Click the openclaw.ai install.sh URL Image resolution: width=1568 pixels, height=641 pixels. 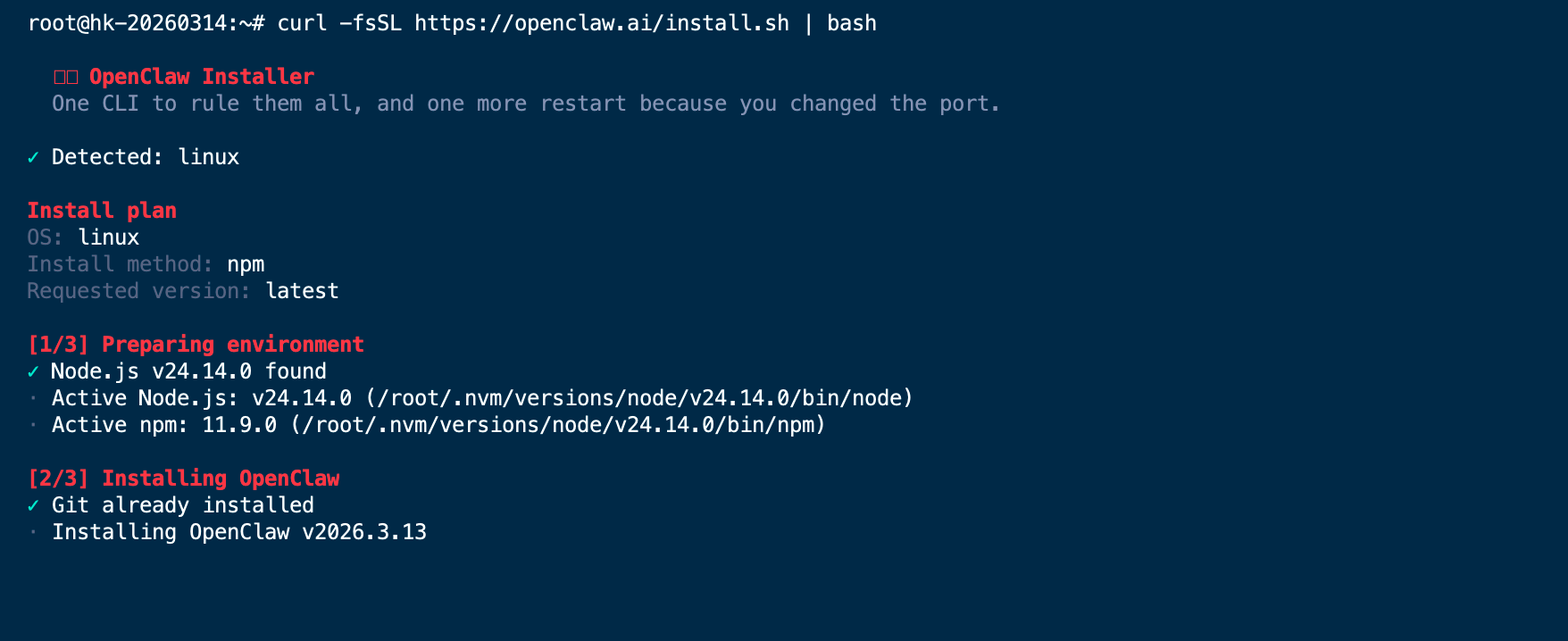(601, 23)
